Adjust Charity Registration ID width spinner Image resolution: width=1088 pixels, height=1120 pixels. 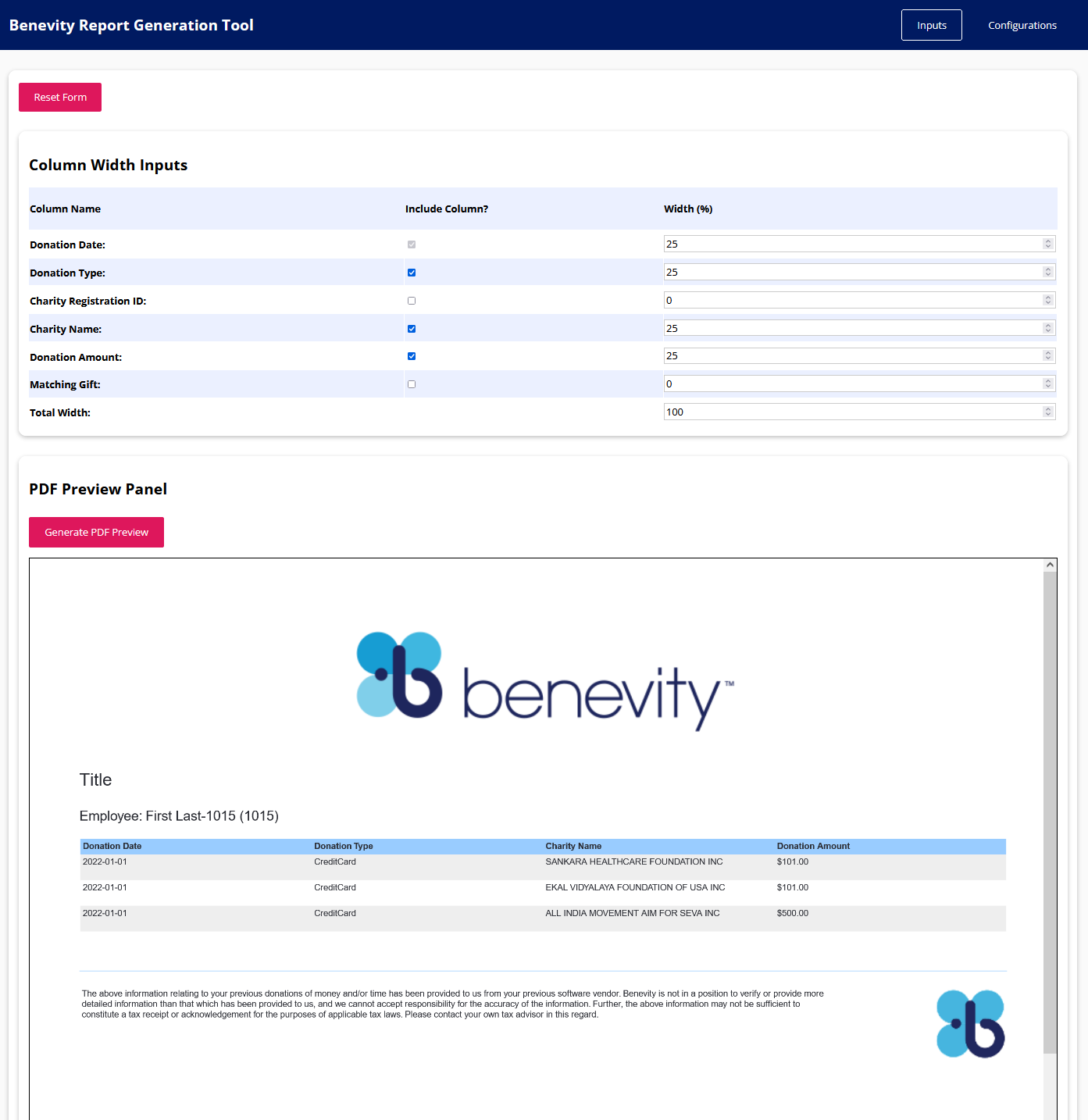[1048, 300]
